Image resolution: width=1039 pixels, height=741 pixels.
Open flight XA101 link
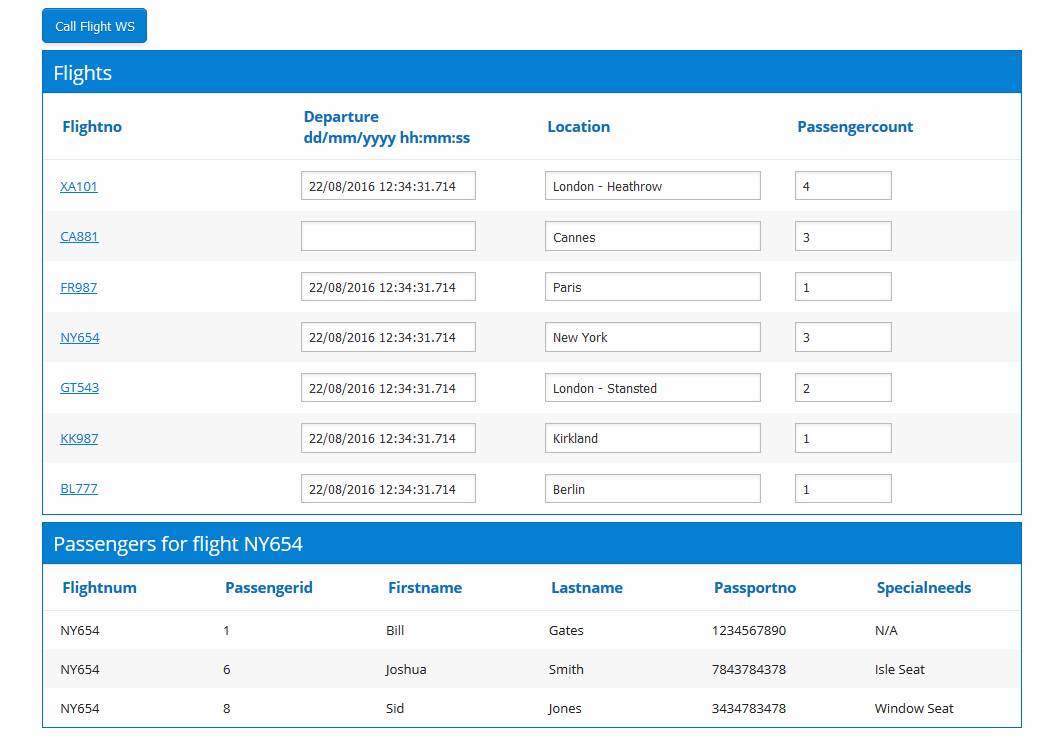(x=79, y=187)
